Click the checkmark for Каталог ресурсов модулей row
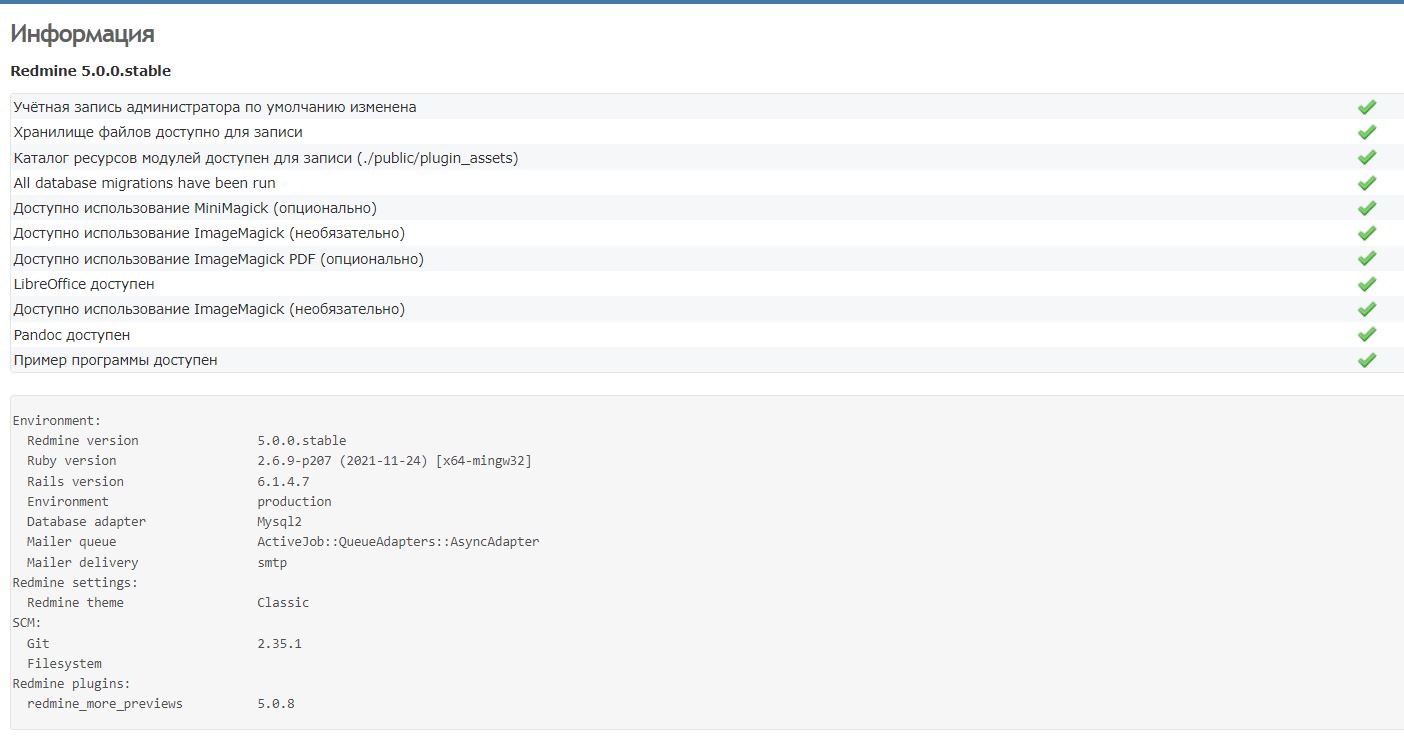 click(x=1367, y=158)
